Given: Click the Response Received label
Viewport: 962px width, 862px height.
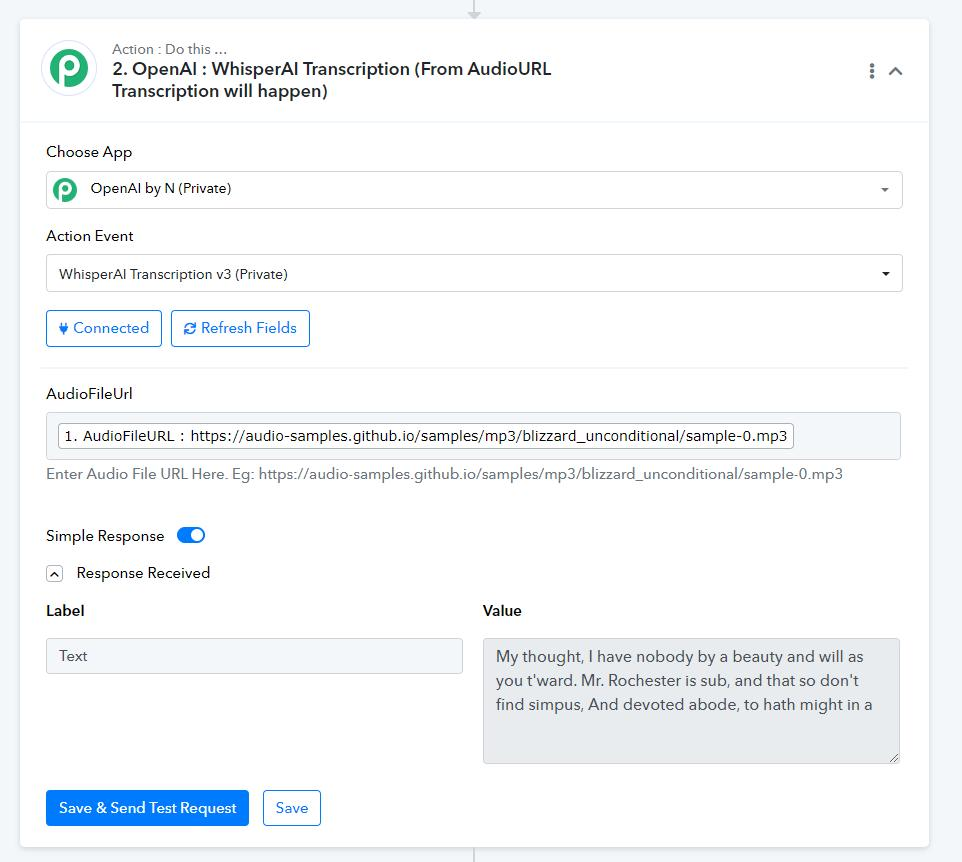Looking at the screenshot, I should 143,573.
